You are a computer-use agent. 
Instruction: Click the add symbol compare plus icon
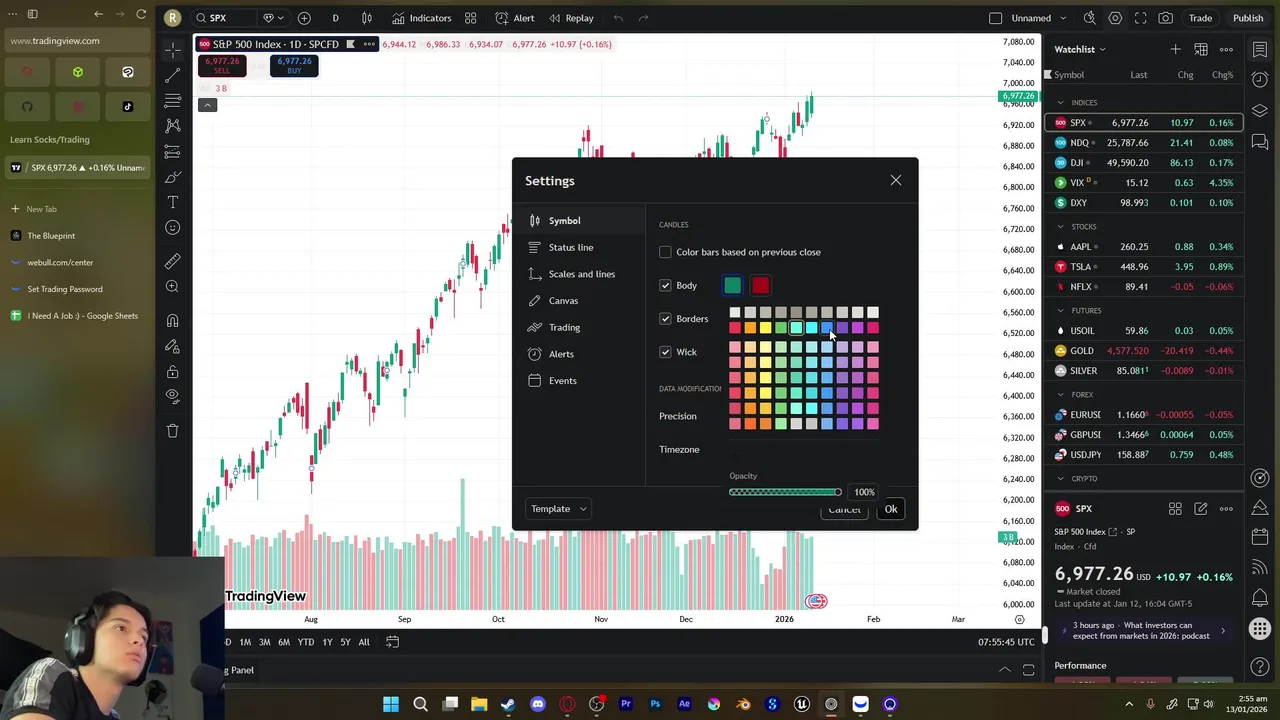[304, 18]
